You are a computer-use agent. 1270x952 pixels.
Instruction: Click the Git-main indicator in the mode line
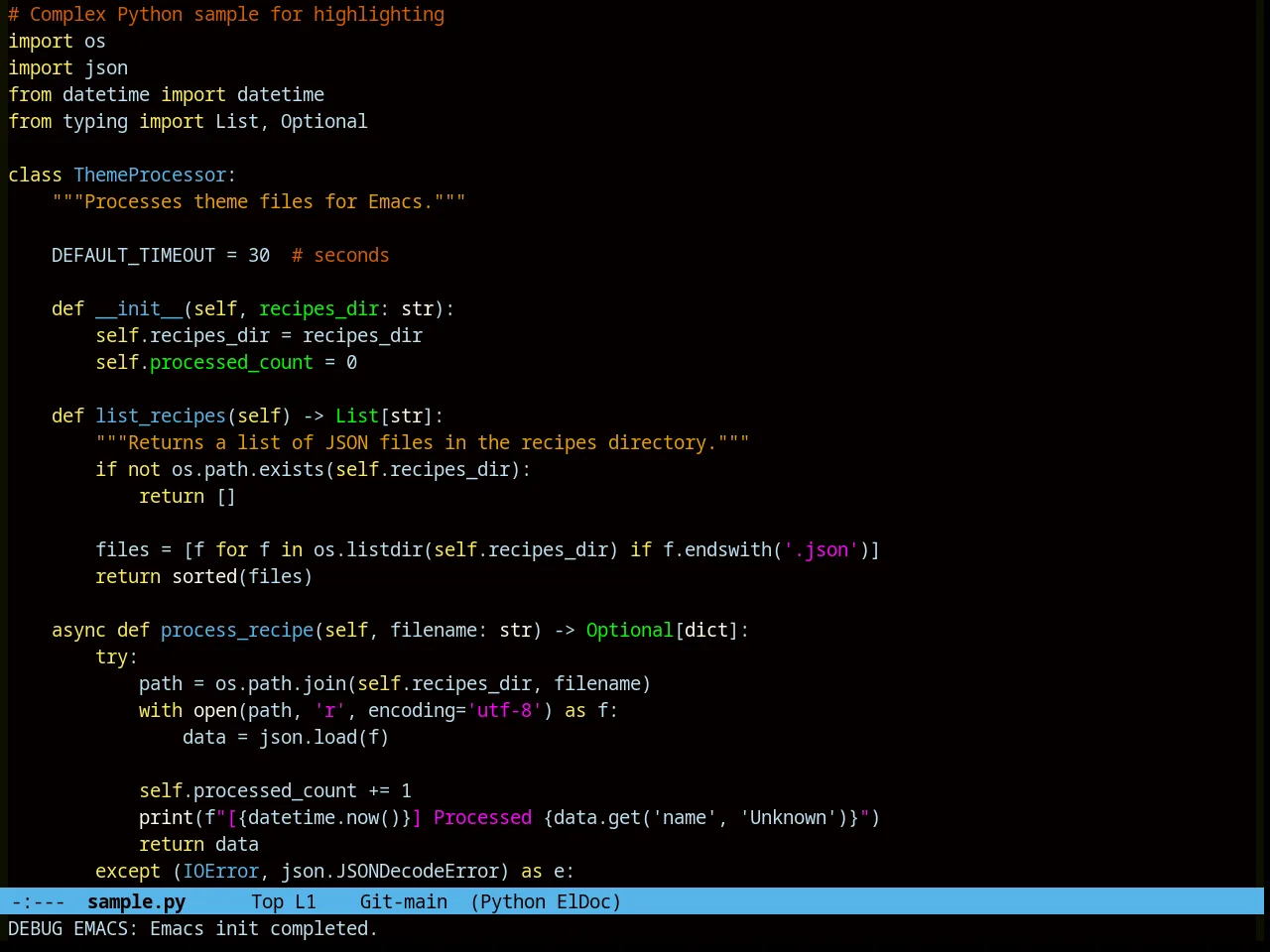(403, 901)
